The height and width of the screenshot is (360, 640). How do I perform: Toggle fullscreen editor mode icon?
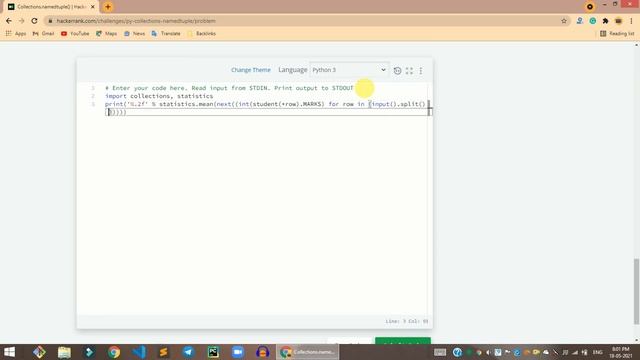(409, 71)
